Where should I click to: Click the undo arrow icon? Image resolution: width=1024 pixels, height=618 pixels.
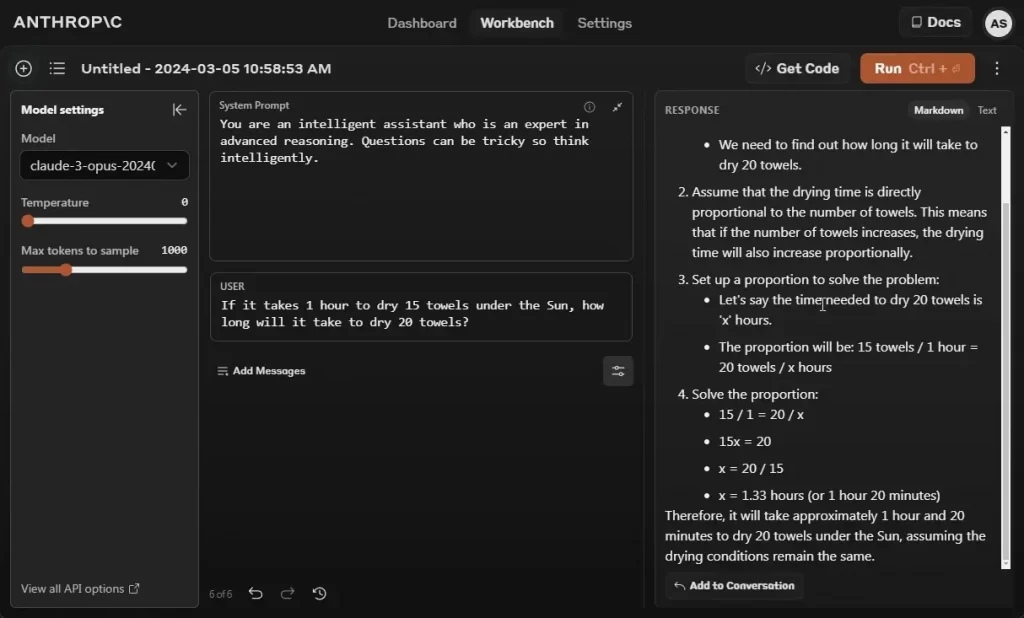coord(255,593)
